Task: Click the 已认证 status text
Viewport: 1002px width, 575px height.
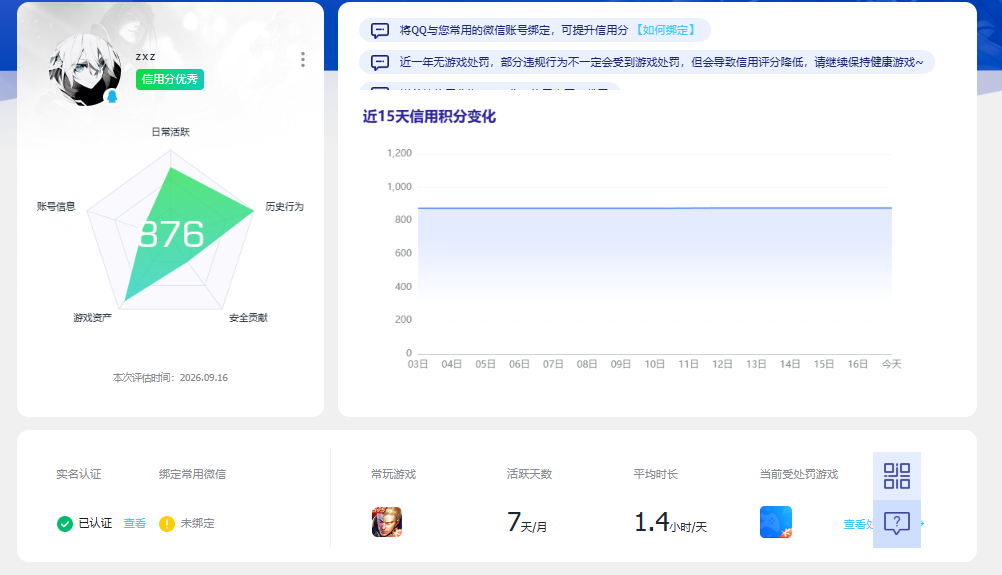Action: click(x=95, y=523)
